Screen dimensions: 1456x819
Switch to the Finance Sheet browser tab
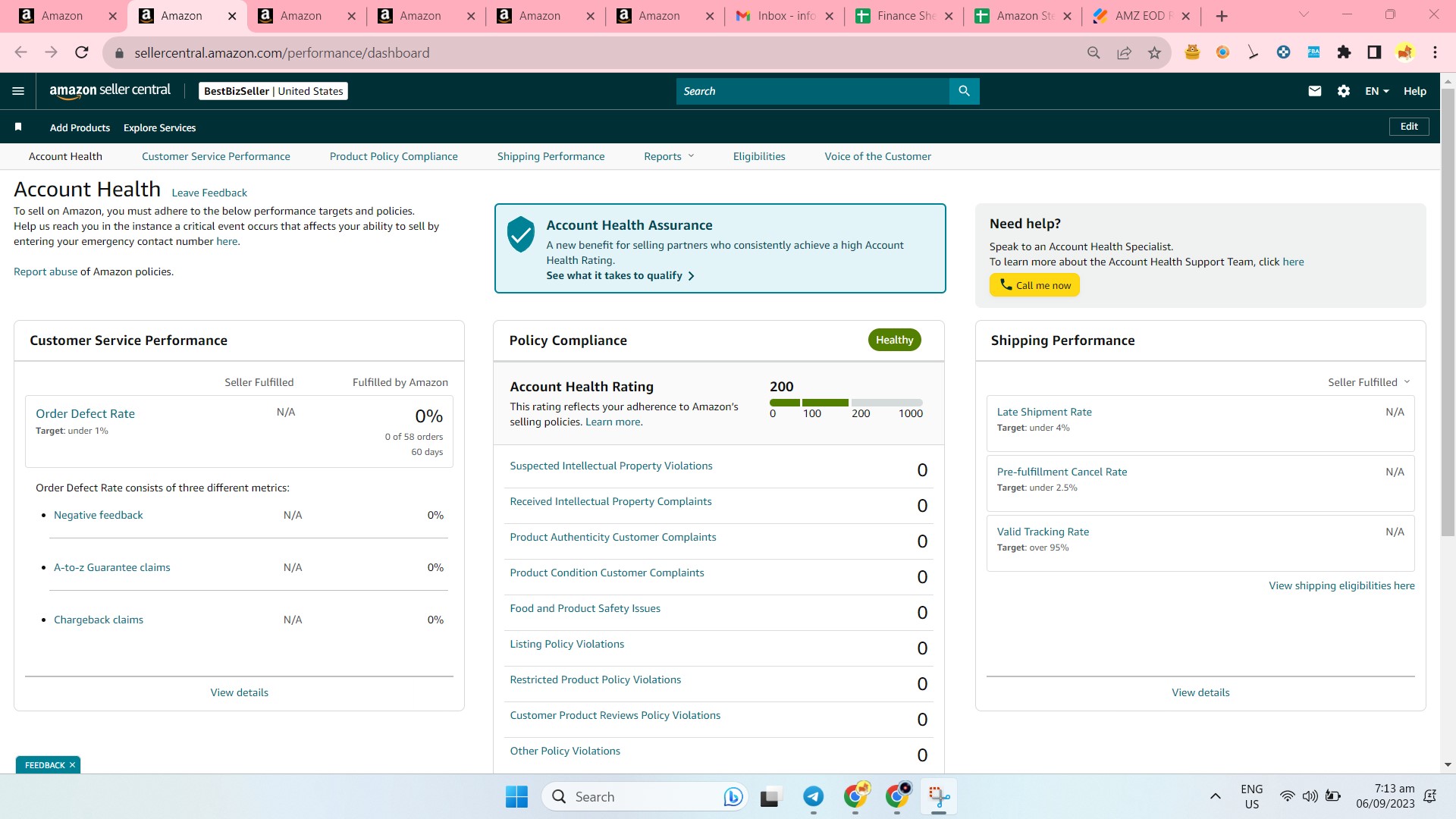[905, 16]
